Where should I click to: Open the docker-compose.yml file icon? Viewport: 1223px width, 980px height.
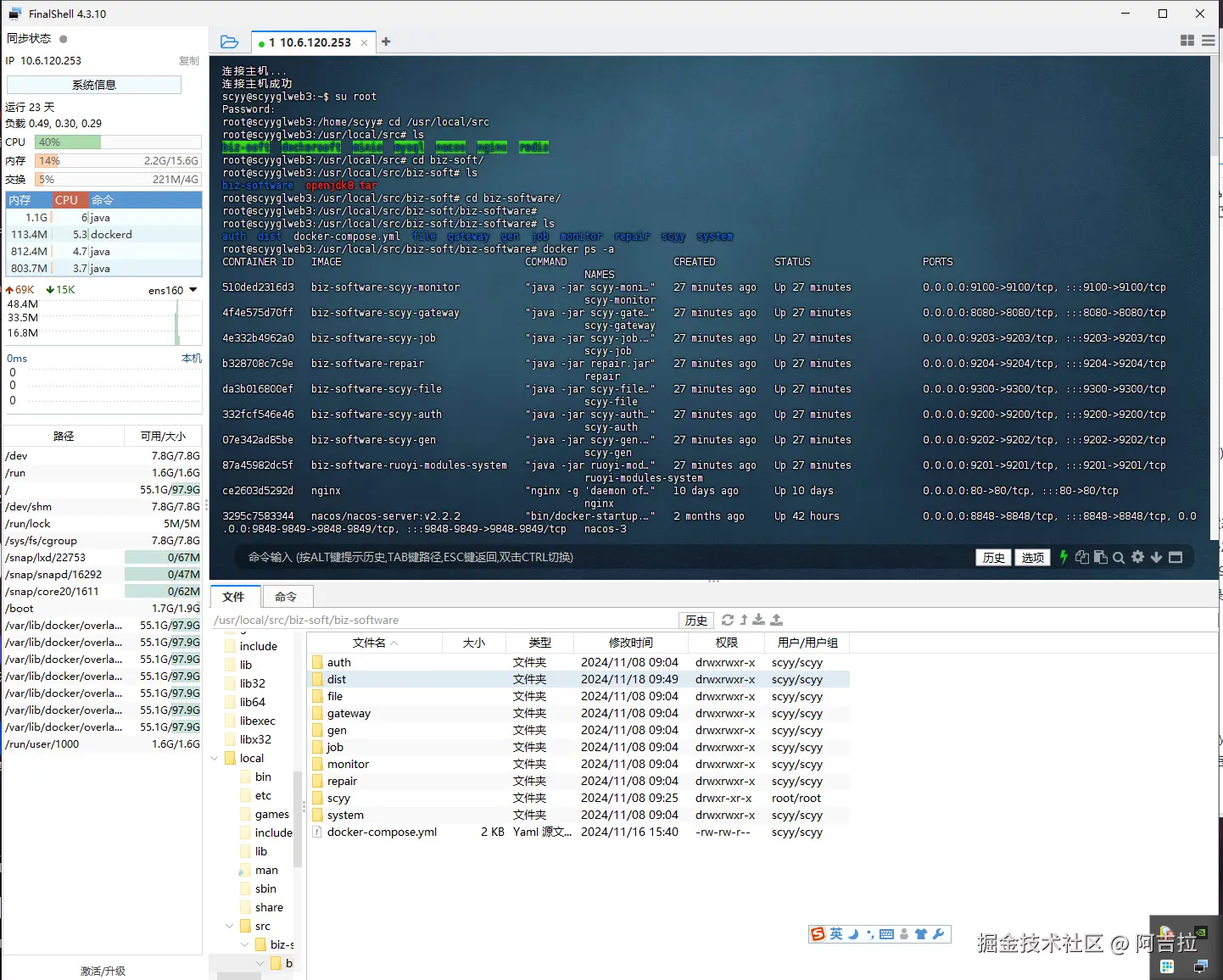tap(317, 832)
